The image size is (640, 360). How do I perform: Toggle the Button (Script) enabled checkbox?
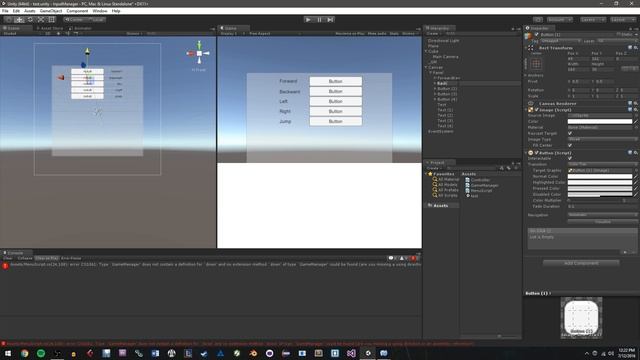point(536,153)
